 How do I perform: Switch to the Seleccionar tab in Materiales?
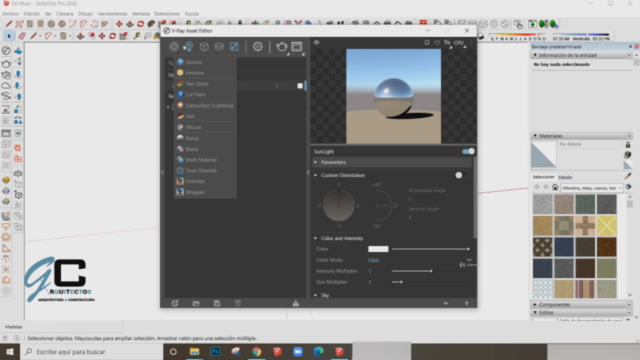tap(543, 177)
